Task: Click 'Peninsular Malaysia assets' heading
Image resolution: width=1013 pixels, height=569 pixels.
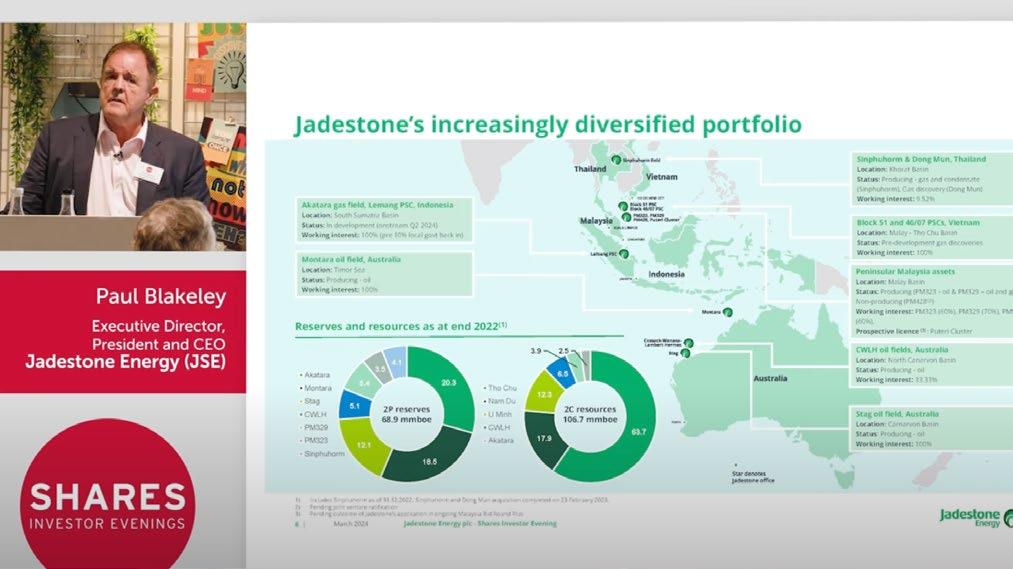Action: [x=905, y=272]
